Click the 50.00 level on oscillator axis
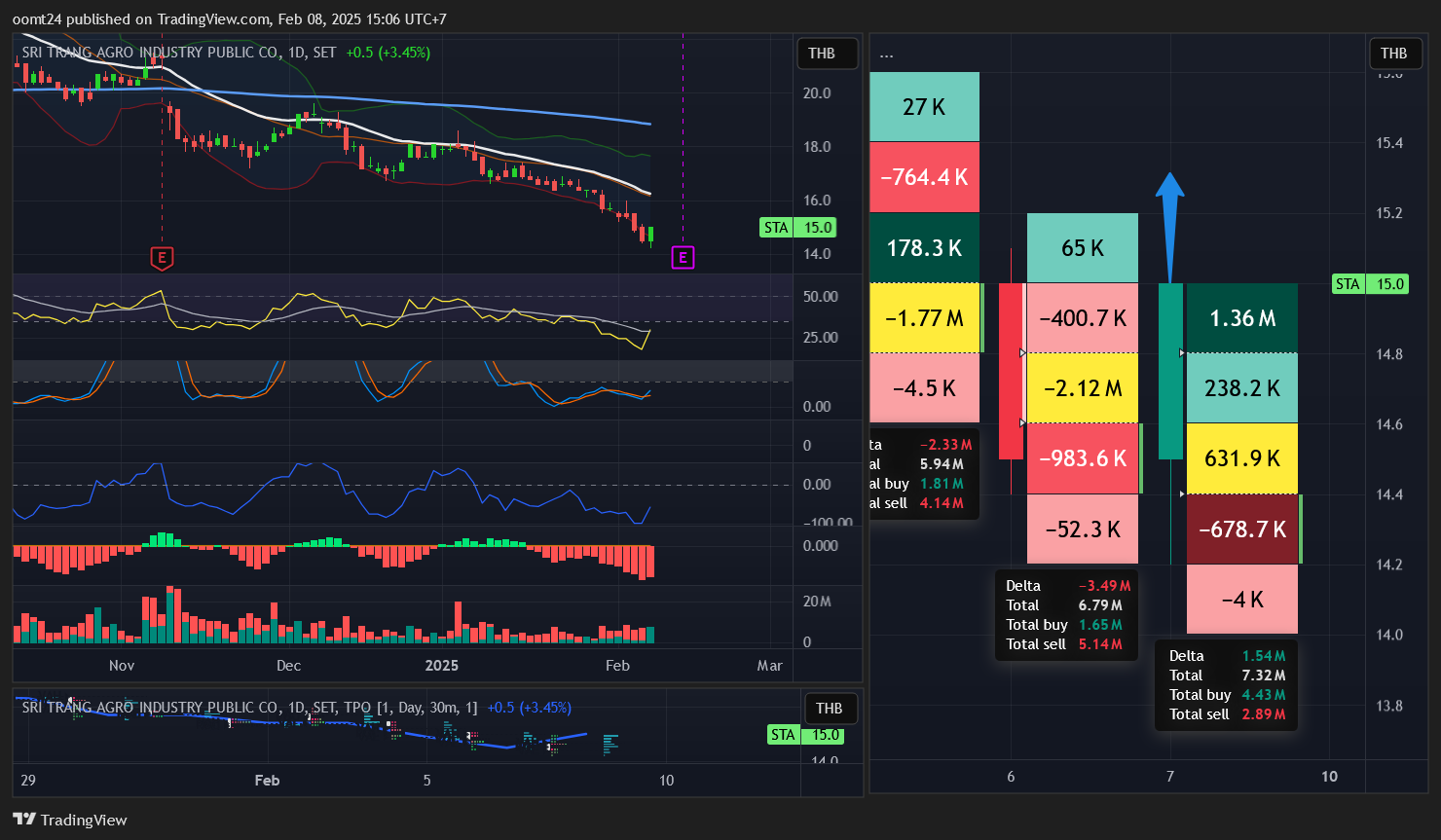 (x=820, y=297)
